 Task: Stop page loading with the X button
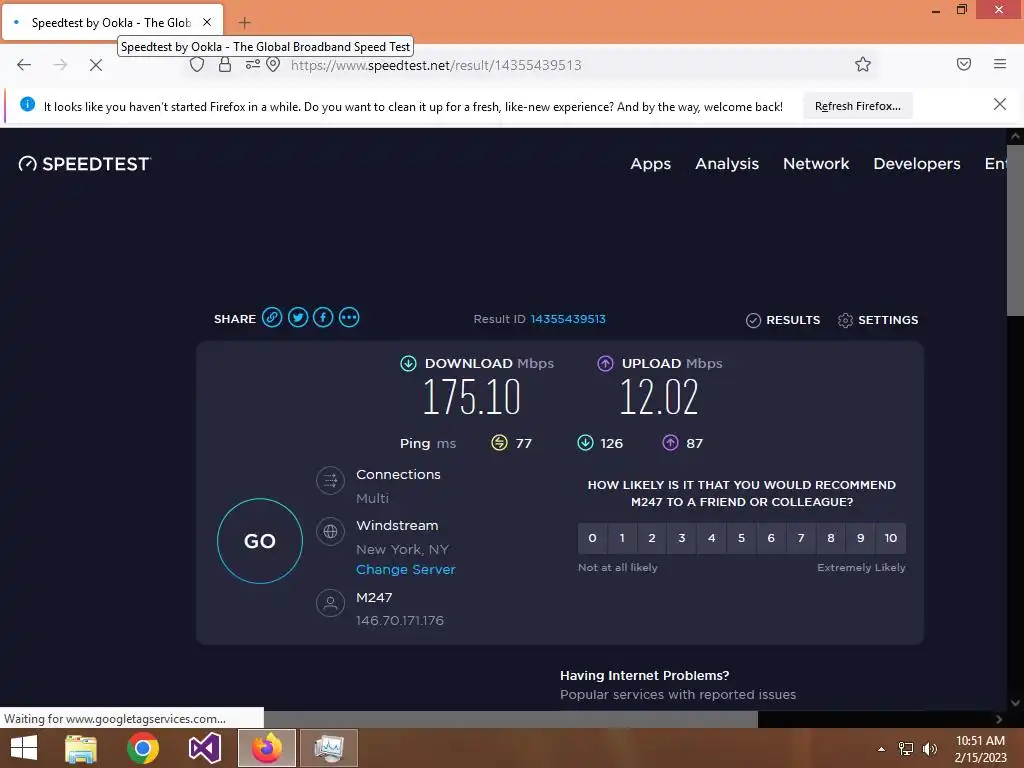coord(96,65)
